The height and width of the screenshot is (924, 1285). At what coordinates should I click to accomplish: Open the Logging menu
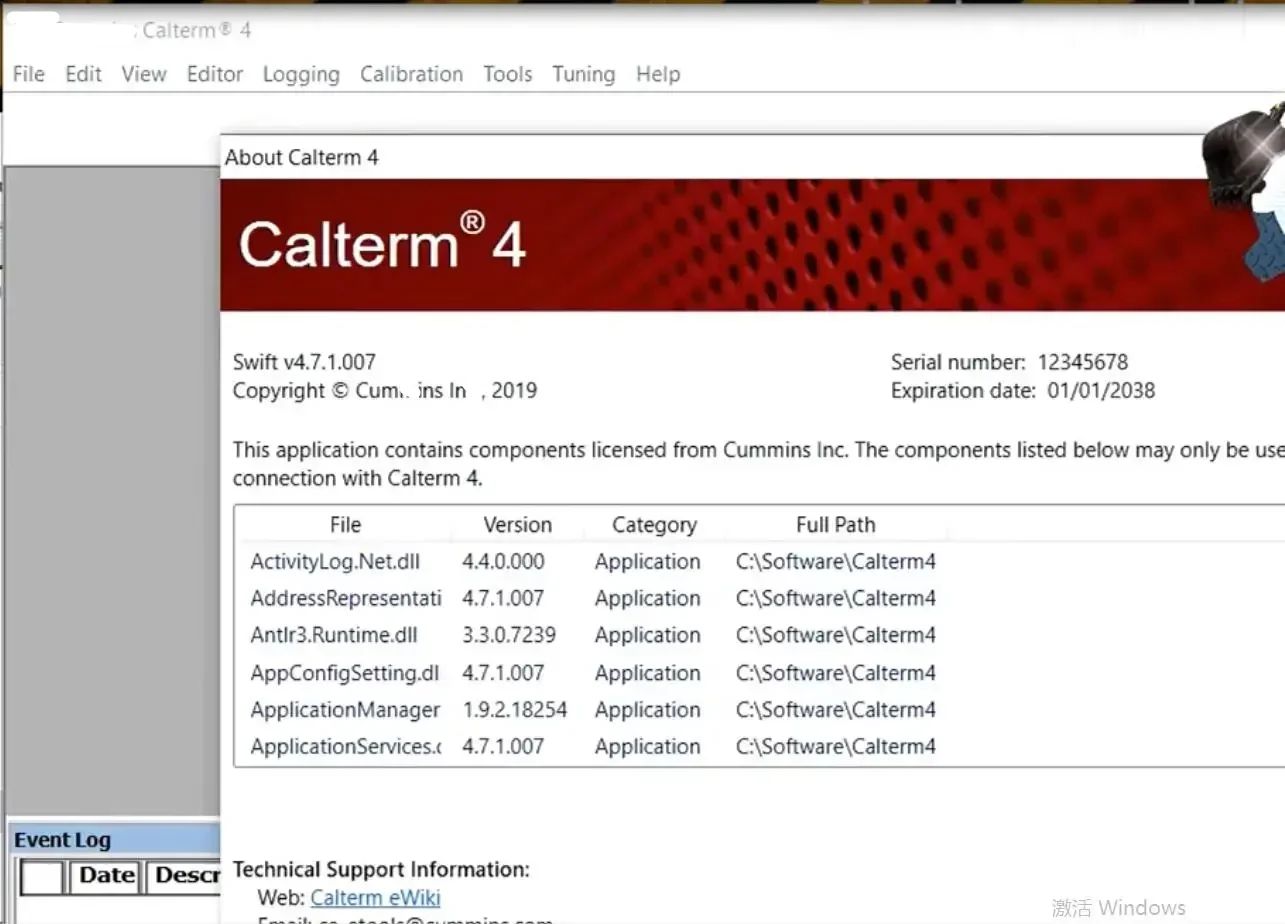point(301,74)
